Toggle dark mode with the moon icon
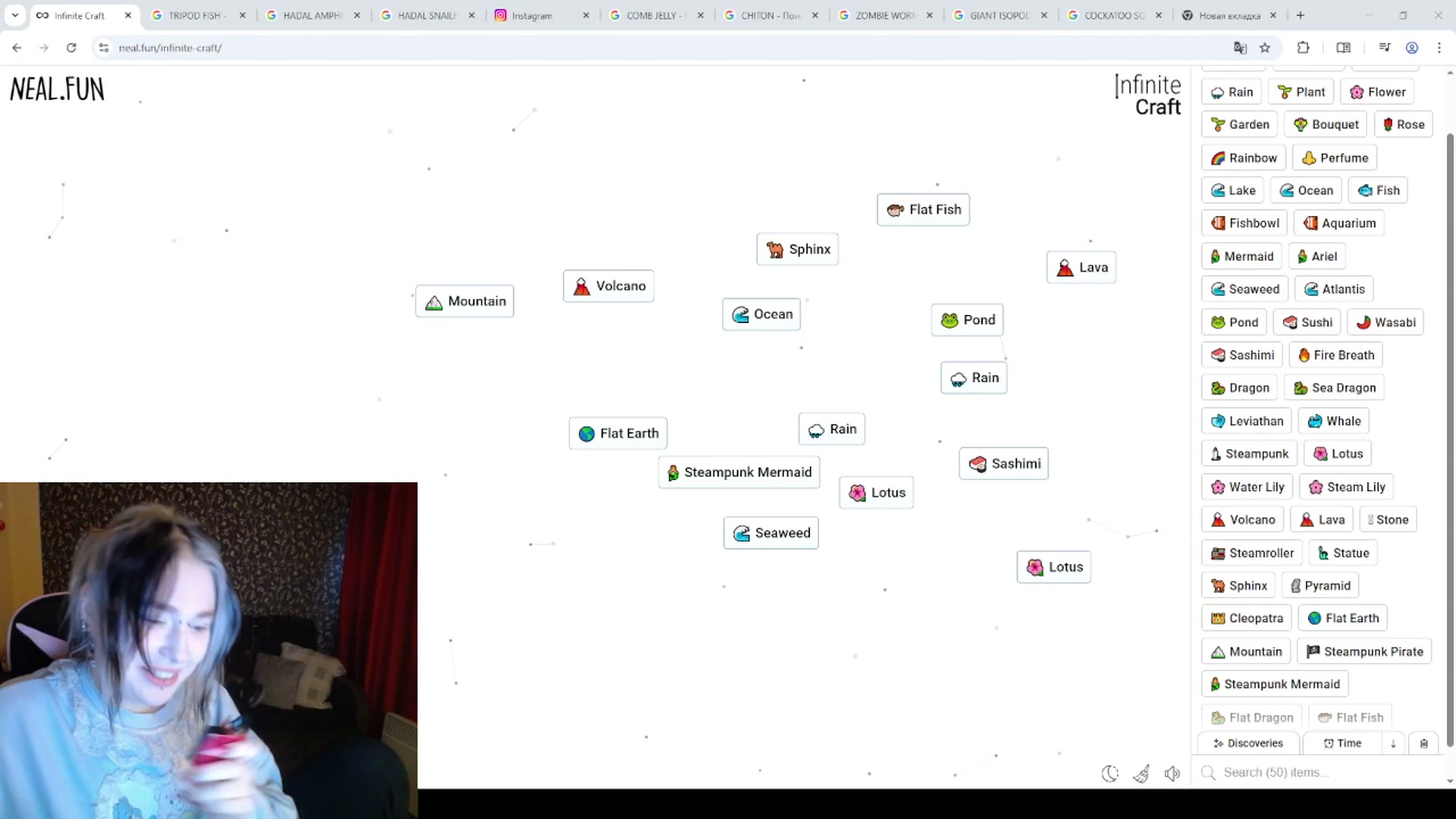This screenshot has height=819, width=1456. [x=1110, y=773]
